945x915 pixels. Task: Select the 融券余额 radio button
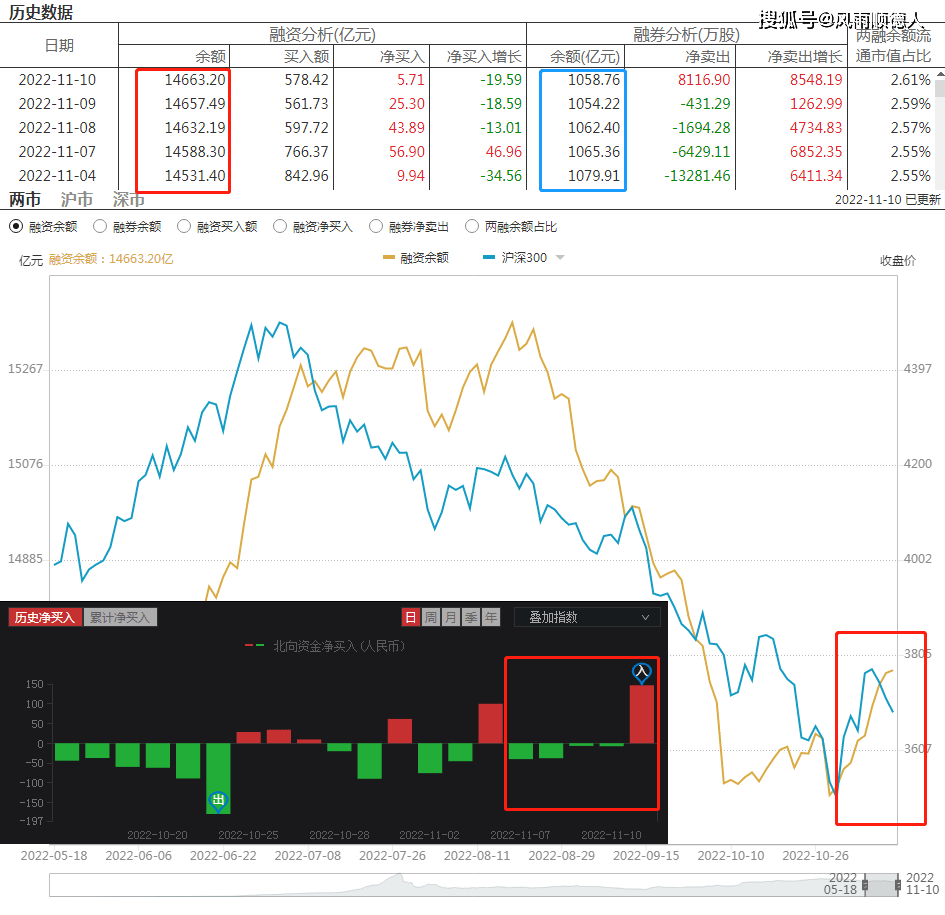click(x=100, y=227)
